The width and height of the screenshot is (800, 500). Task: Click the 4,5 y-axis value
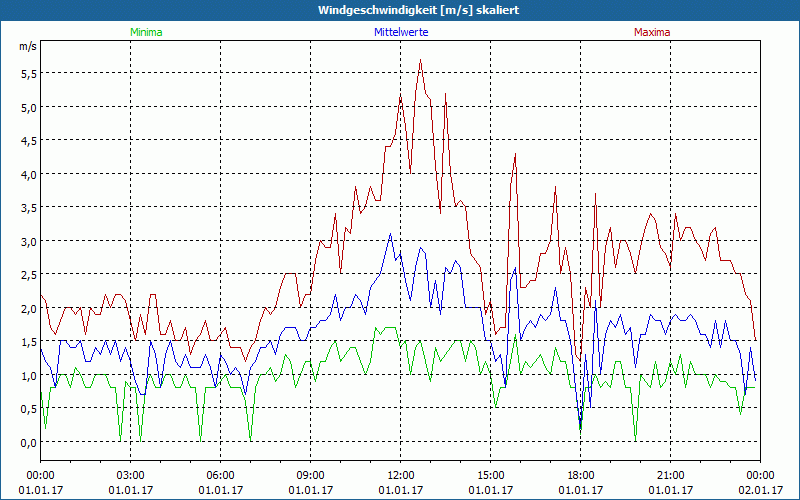(x=29, y=141)
